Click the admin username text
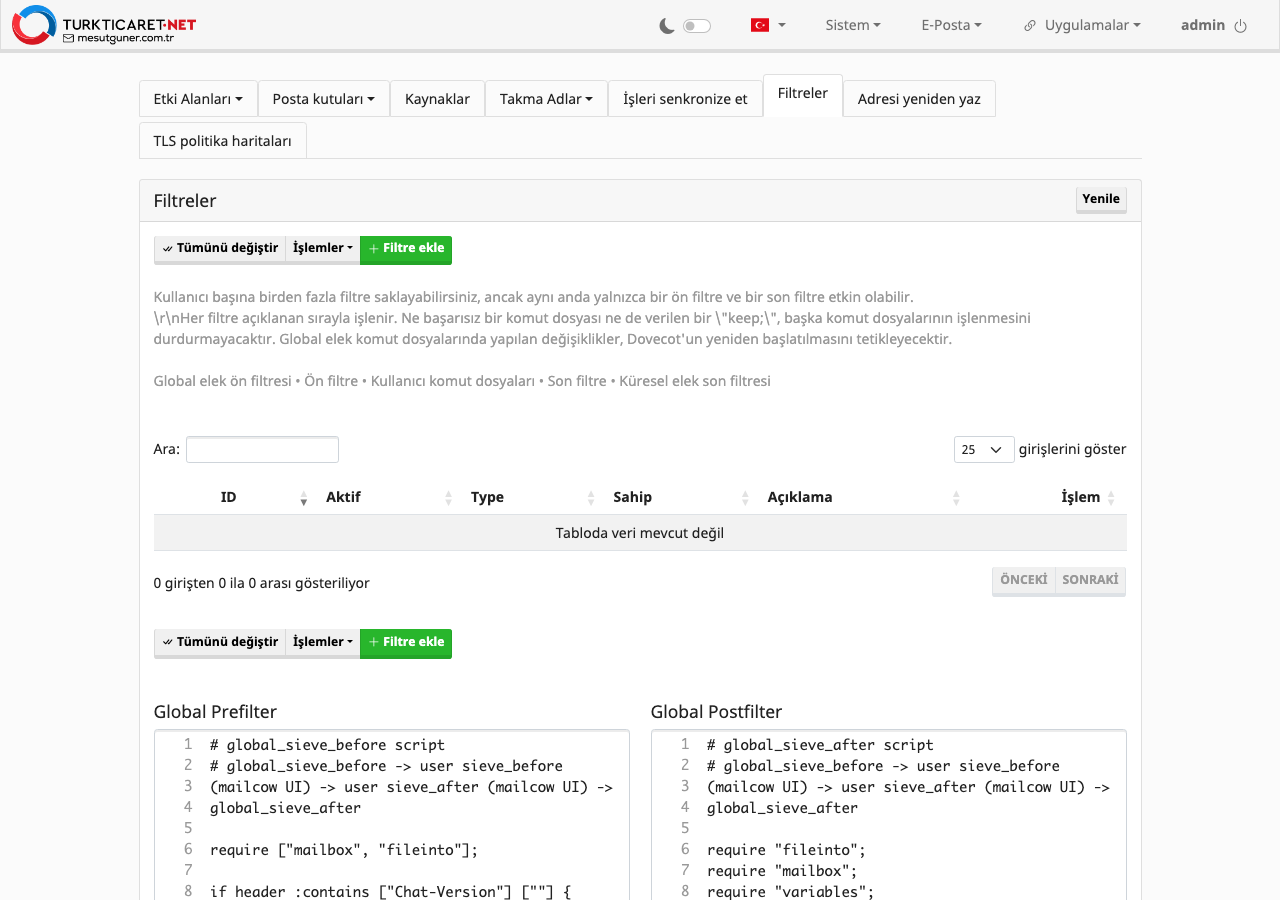This screenshot has height=900, width=1280. (x=1203, y=25)
